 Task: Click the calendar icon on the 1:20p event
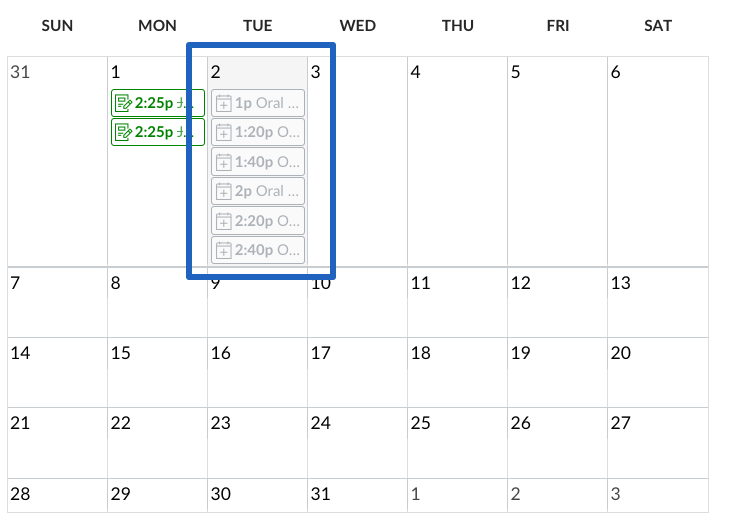coord(224,132)
